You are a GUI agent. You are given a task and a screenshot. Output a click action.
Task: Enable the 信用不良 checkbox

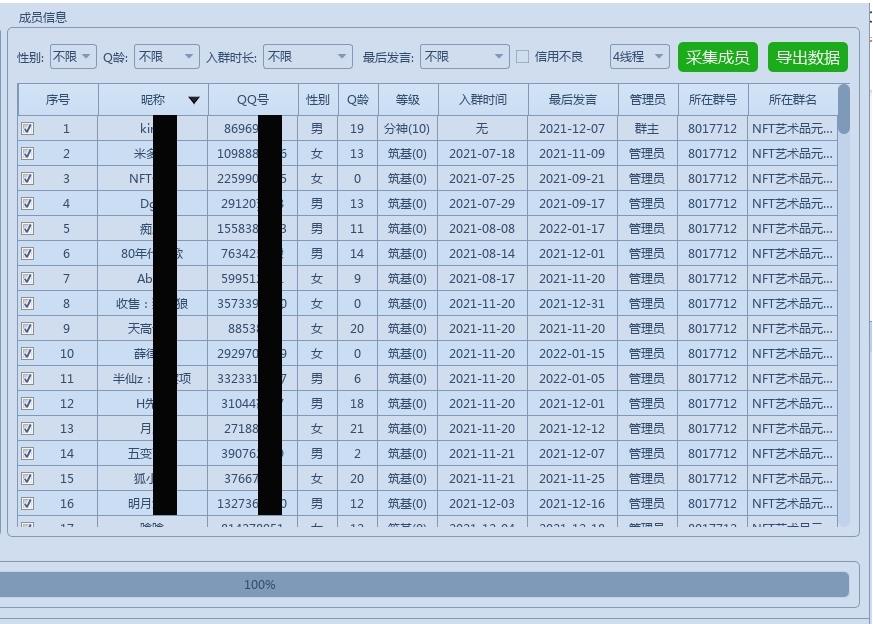(x=522, y=57)
